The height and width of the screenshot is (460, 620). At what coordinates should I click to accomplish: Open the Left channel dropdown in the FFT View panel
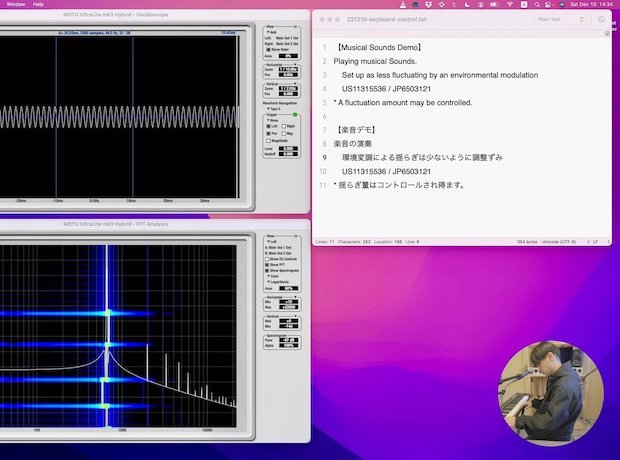pos(272,242)
